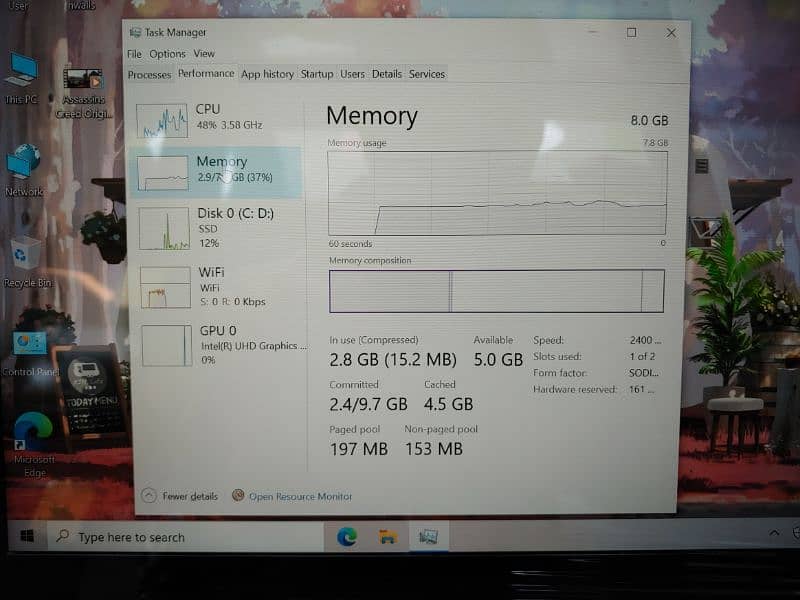Select the Performance tab
Viewport: 800px width, 600px height.
click(x=206, y=73)
